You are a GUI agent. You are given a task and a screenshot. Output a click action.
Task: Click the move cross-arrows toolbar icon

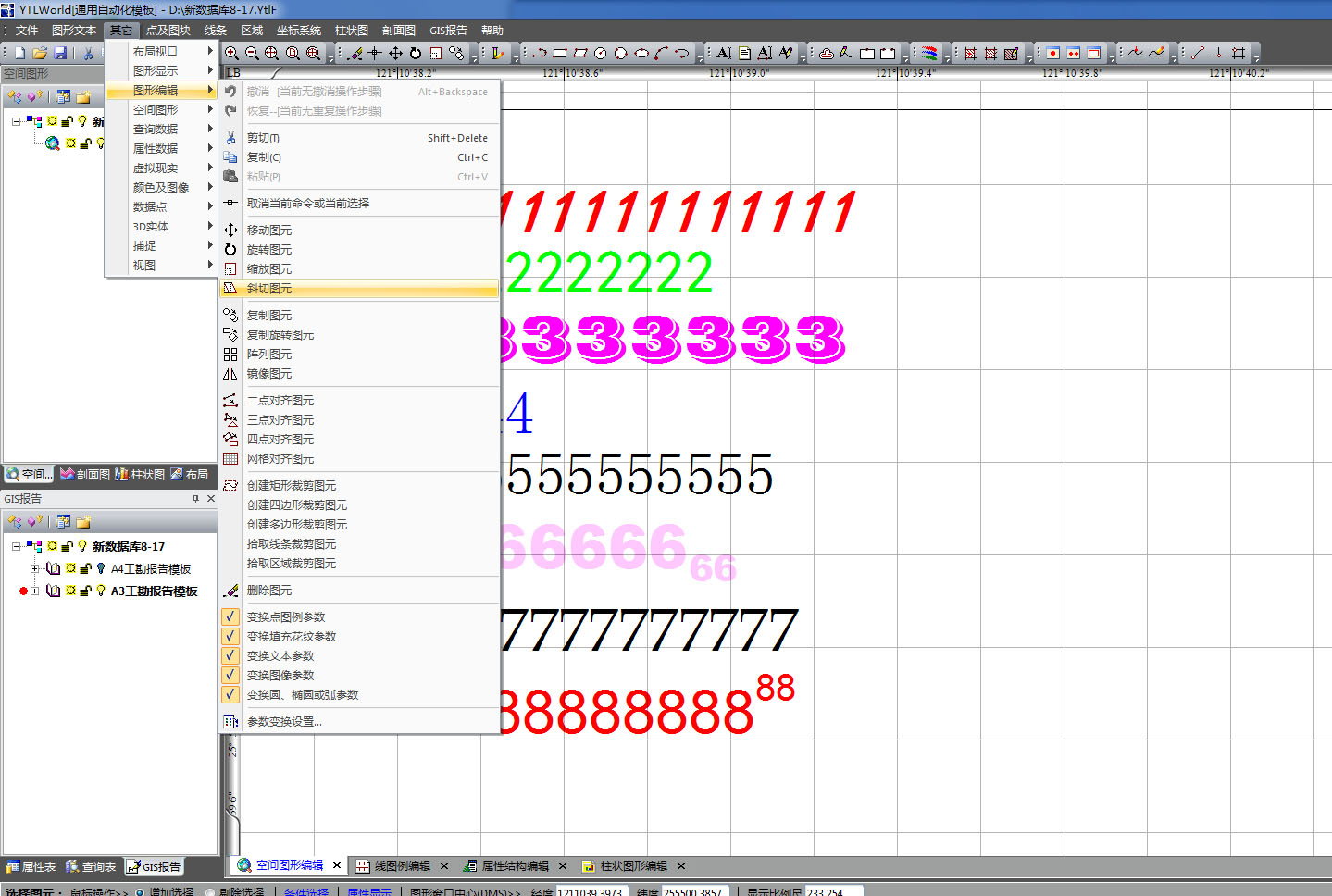(395, 53)
